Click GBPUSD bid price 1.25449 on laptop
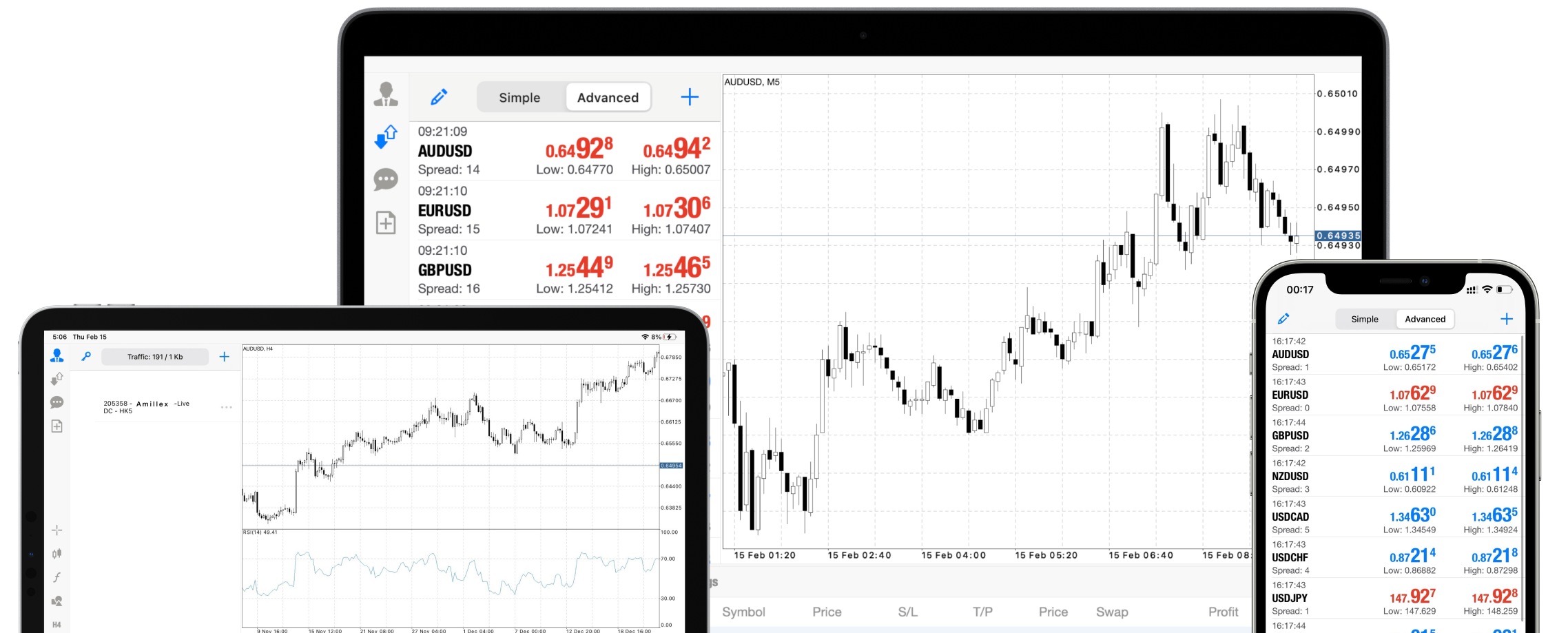The height and width of the screenshot is (633, 1568). 579,267
